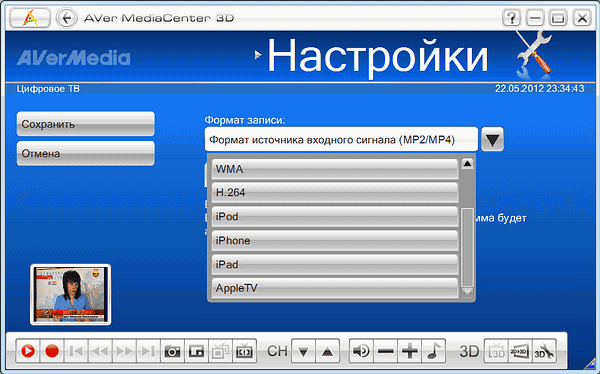Change aspect ratio with TV arrows icon

(245, 351)
